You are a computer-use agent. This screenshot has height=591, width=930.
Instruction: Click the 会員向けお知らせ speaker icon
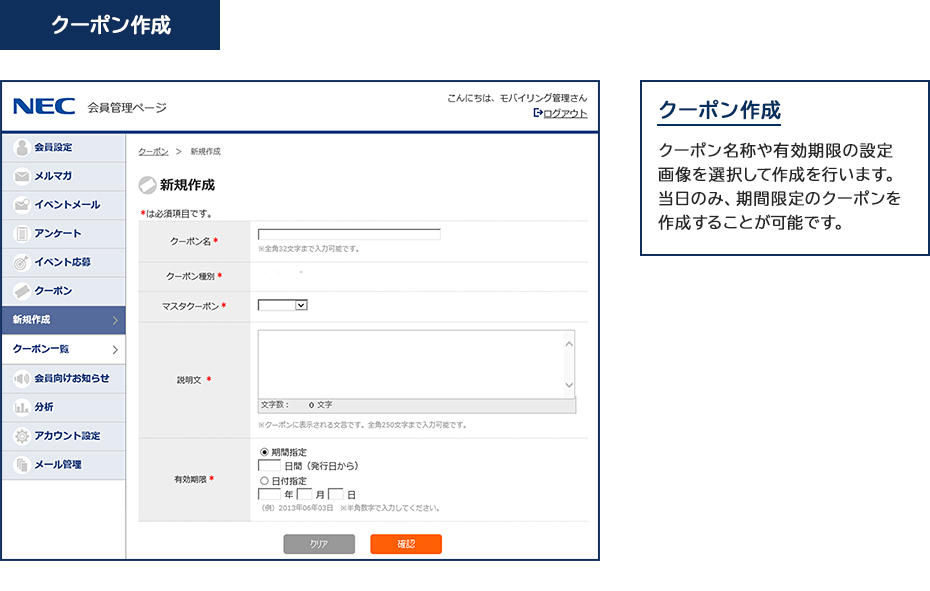[x=22, y=379]
